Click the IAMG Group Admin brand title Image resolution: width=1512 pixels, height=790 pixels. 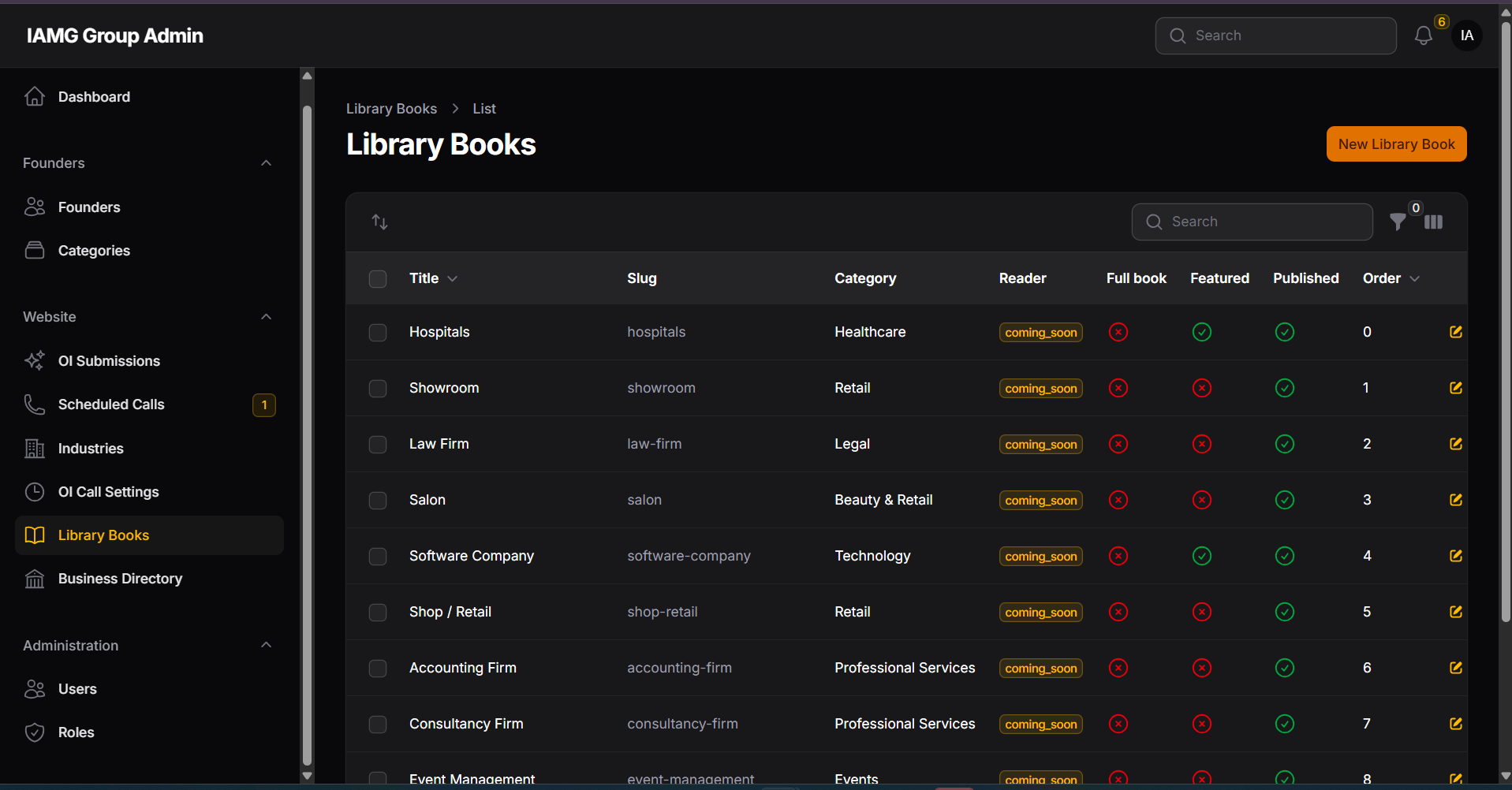[x=115, y=35]
